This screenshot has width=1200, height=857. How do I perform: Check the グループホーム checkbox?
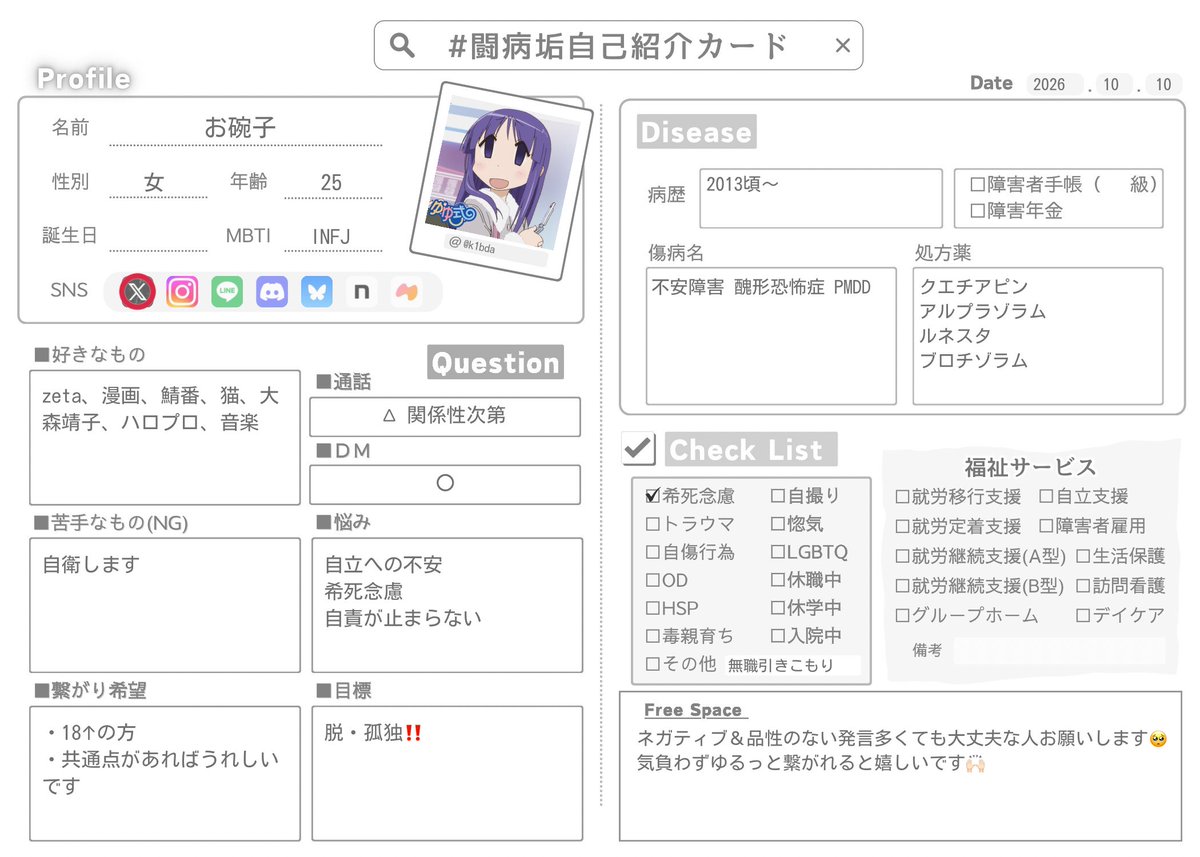(902, 616)
